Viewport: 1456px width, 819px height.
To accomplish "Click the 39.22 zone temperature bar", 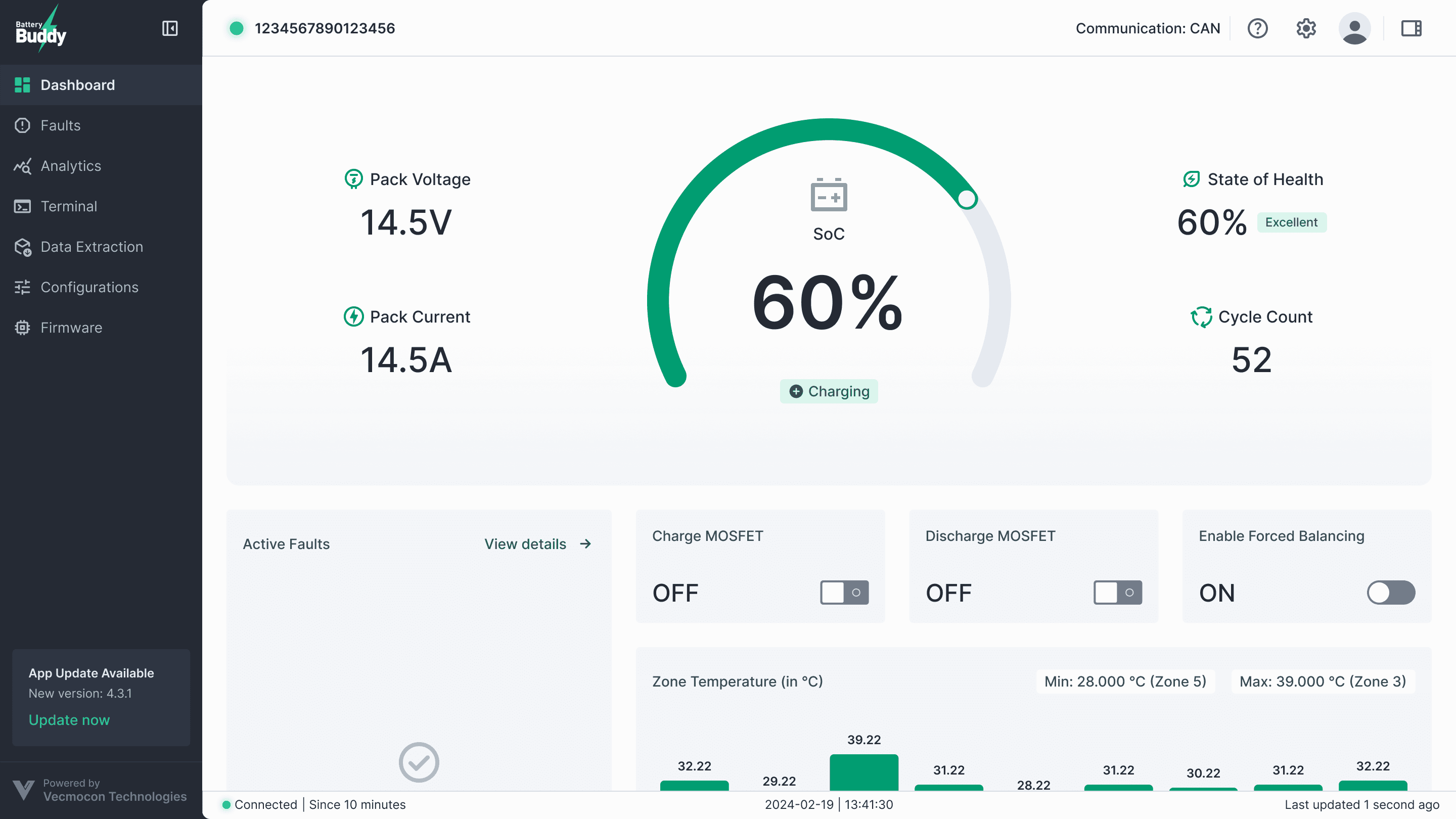I will click(863, 772).
